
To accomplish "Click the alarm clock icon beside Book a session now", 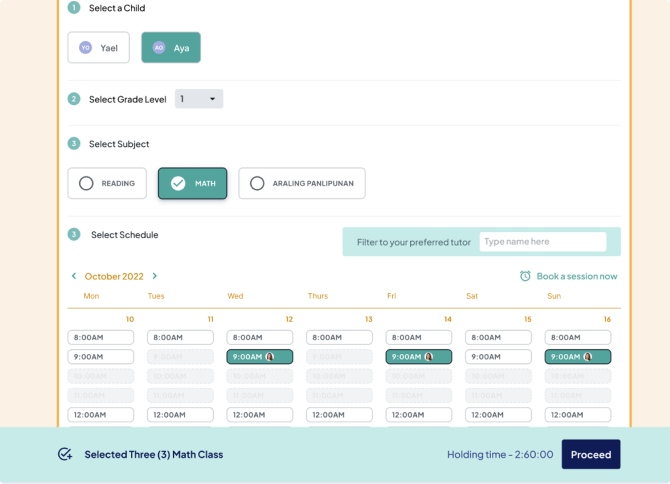I will pyautogui.click(x=525, y=276).
